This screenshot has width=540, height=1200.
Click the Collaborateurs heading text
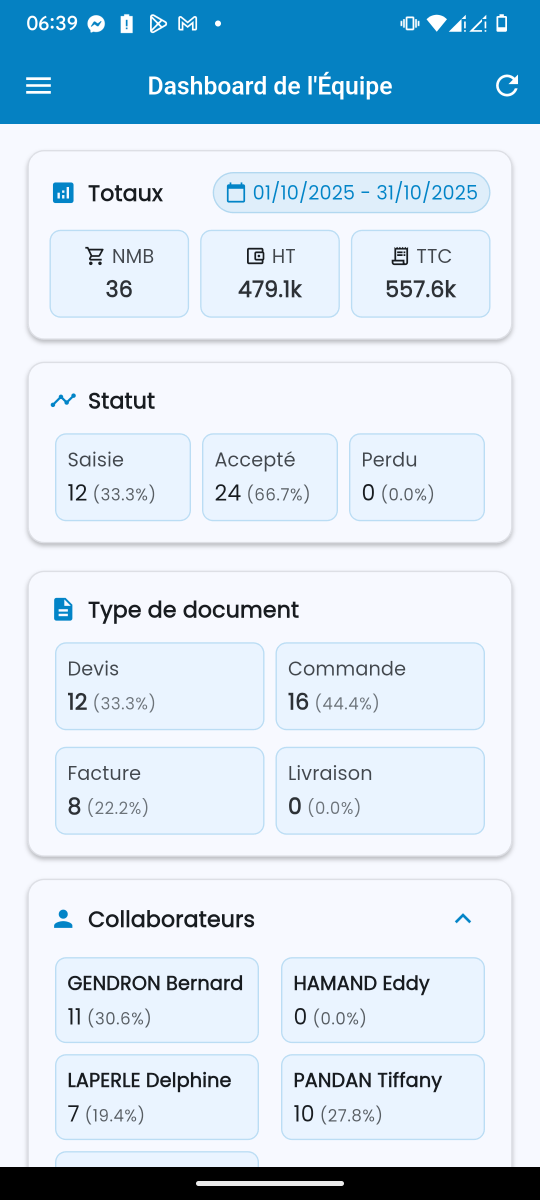171,919
